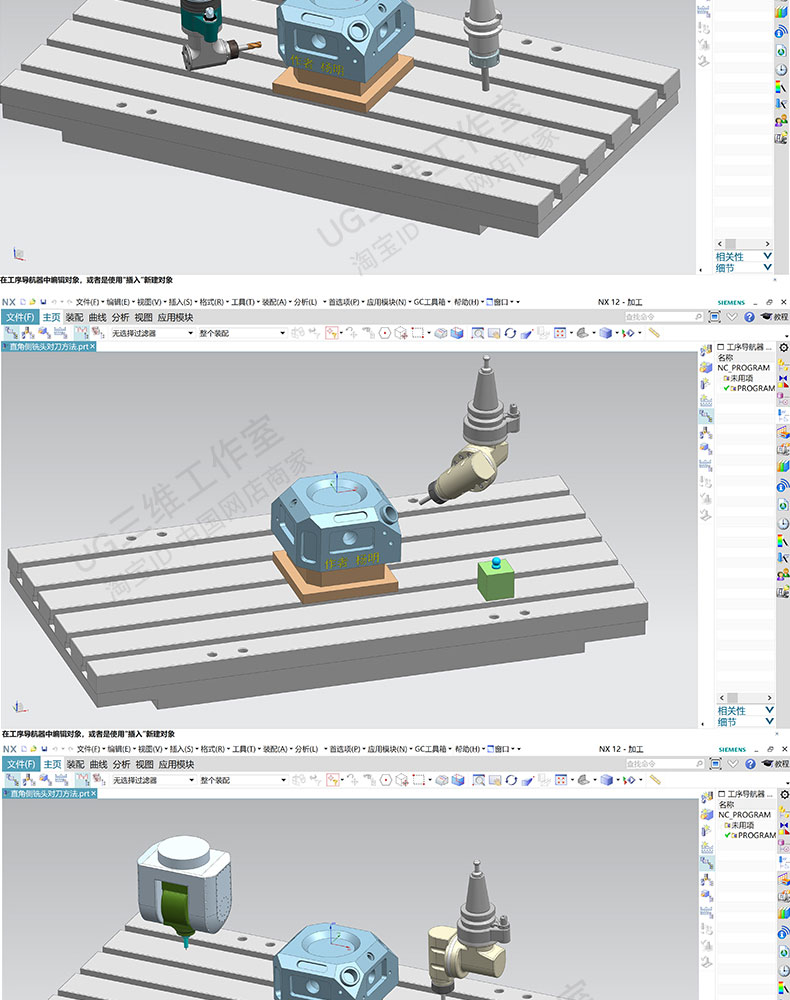Click the measure ruler icon in middle toolbar
The width and height of the screenshot is (790, 1000).
[x=654, y=332]
